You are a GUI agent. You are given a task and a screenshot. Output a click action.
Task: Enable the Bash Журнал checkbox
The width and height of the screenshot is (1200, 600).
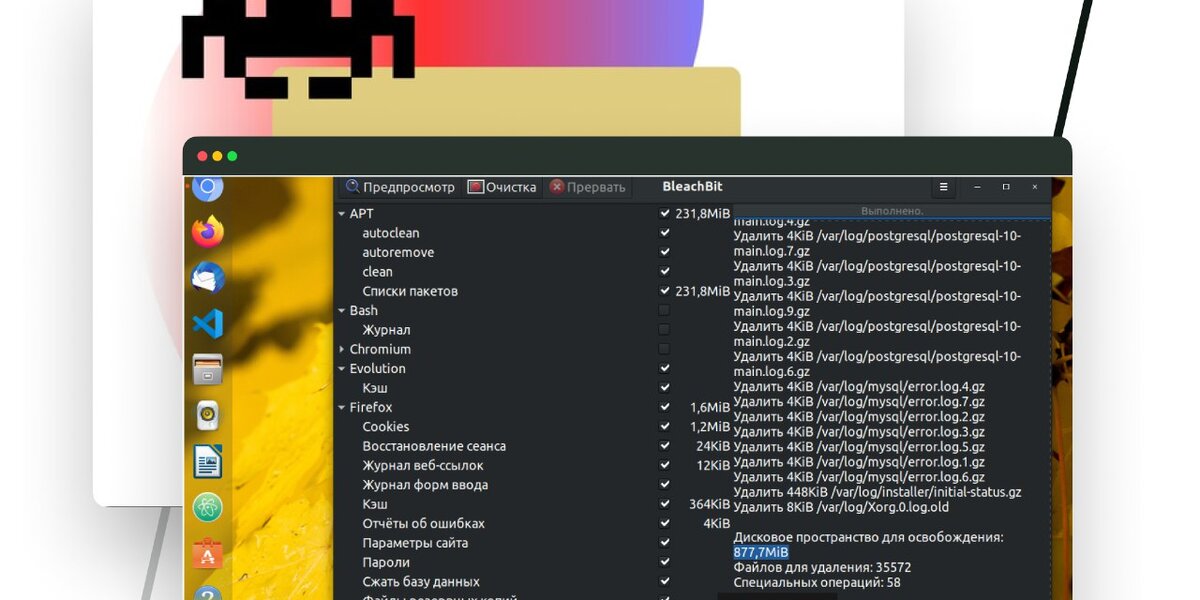pyautogui.click(x=665, y=330)
